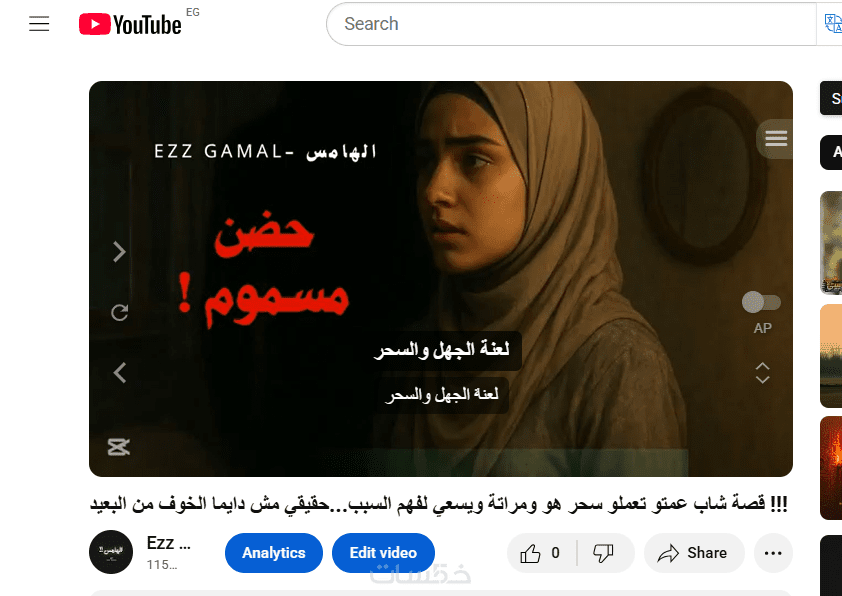
Task: Open the three-line menu on video
Action: tap(775, 139)
